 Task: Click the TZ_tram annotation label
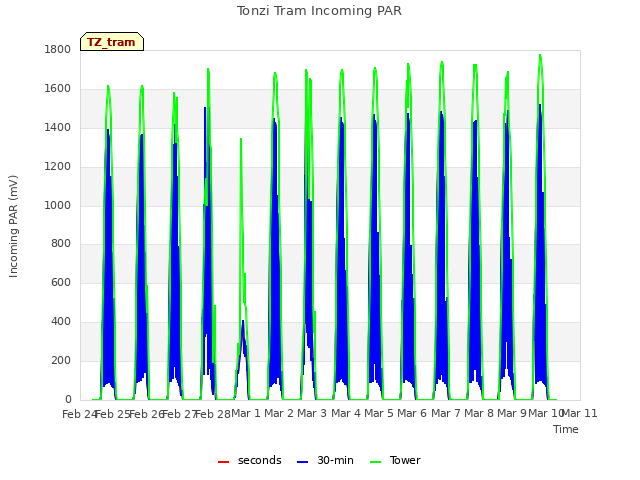coord(111,42)
